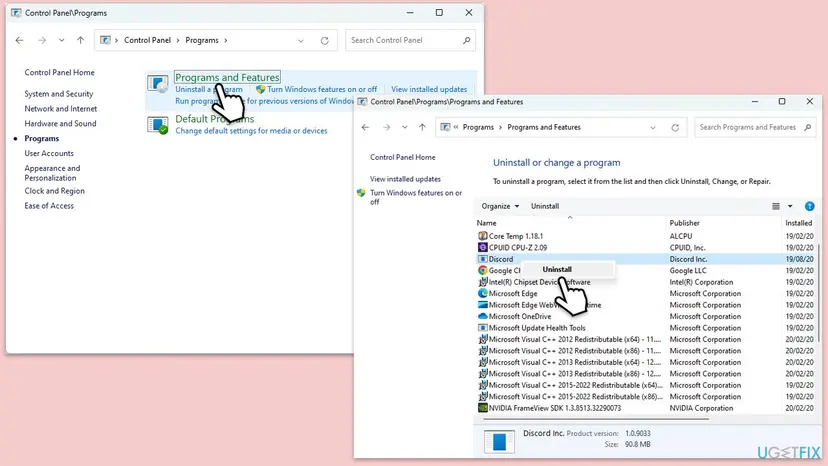Go up one level in Programs window

point(80,40)
